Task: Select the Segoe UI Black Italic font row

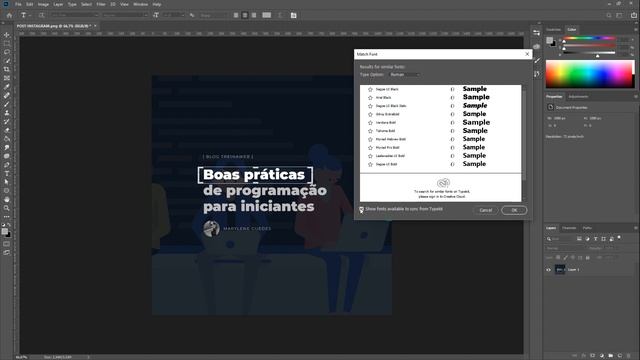Action: tap(441, 106)
